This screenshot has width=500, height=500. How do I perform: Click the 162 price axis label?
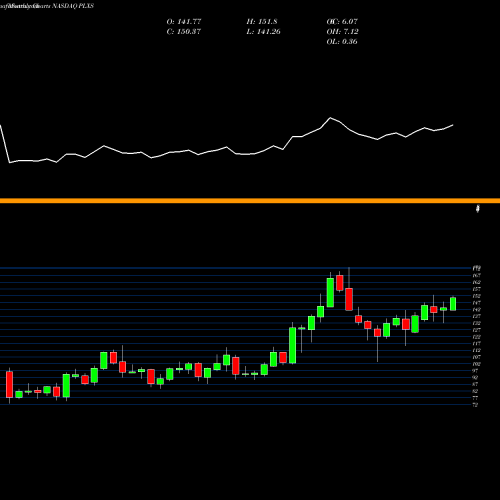tap(477, 282)
